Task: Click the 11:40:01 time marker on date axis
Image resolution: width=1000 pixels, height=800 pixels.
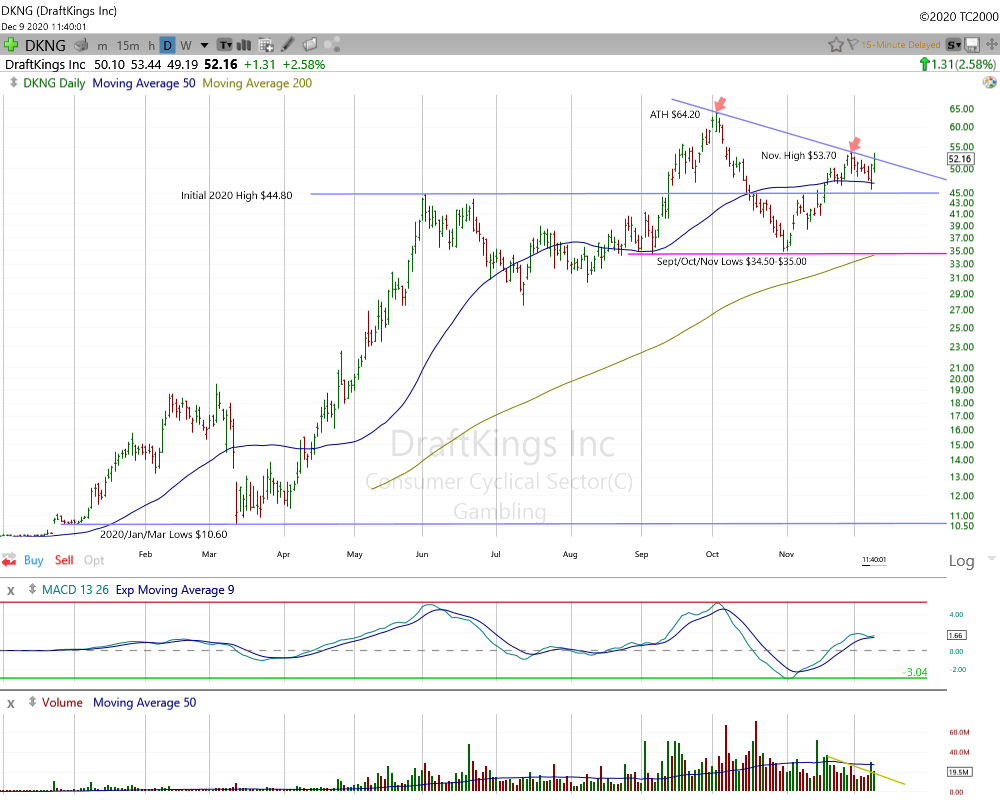Action: coord(874,559)
